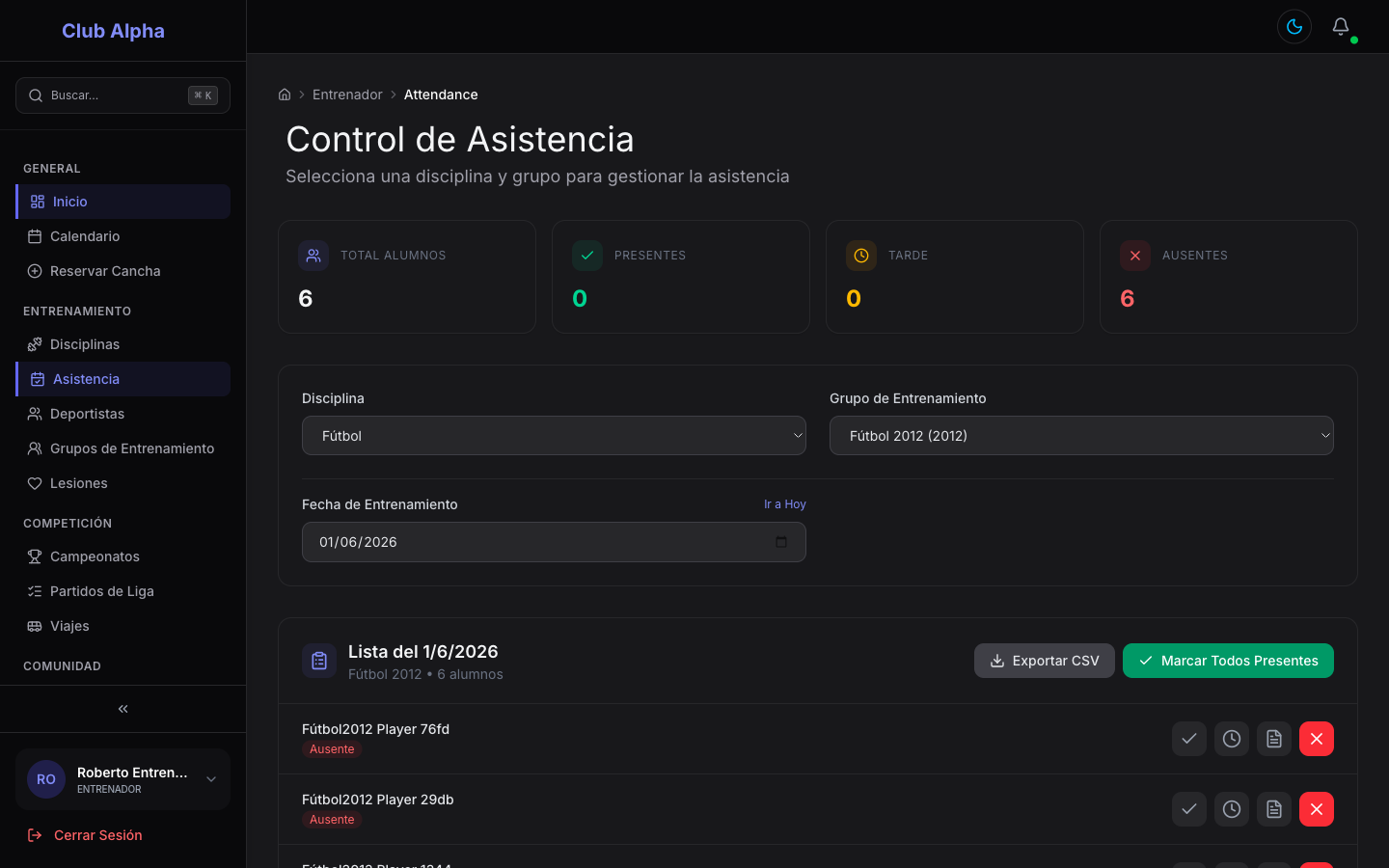This screenshot has height=868, width=1389.
Task: Open Inicio in sidebar
Action: tap(123, 202)
